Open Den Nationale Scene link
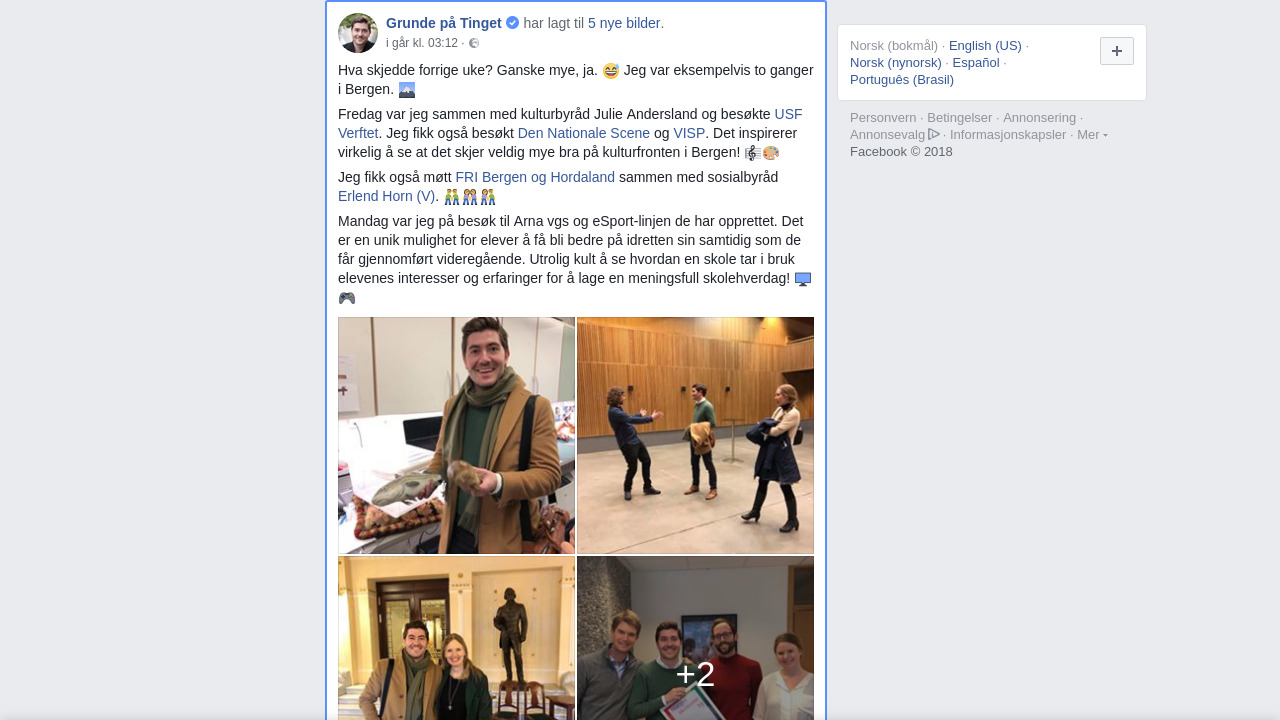Screen dimensions: 1280x720 tap(584, 133)
